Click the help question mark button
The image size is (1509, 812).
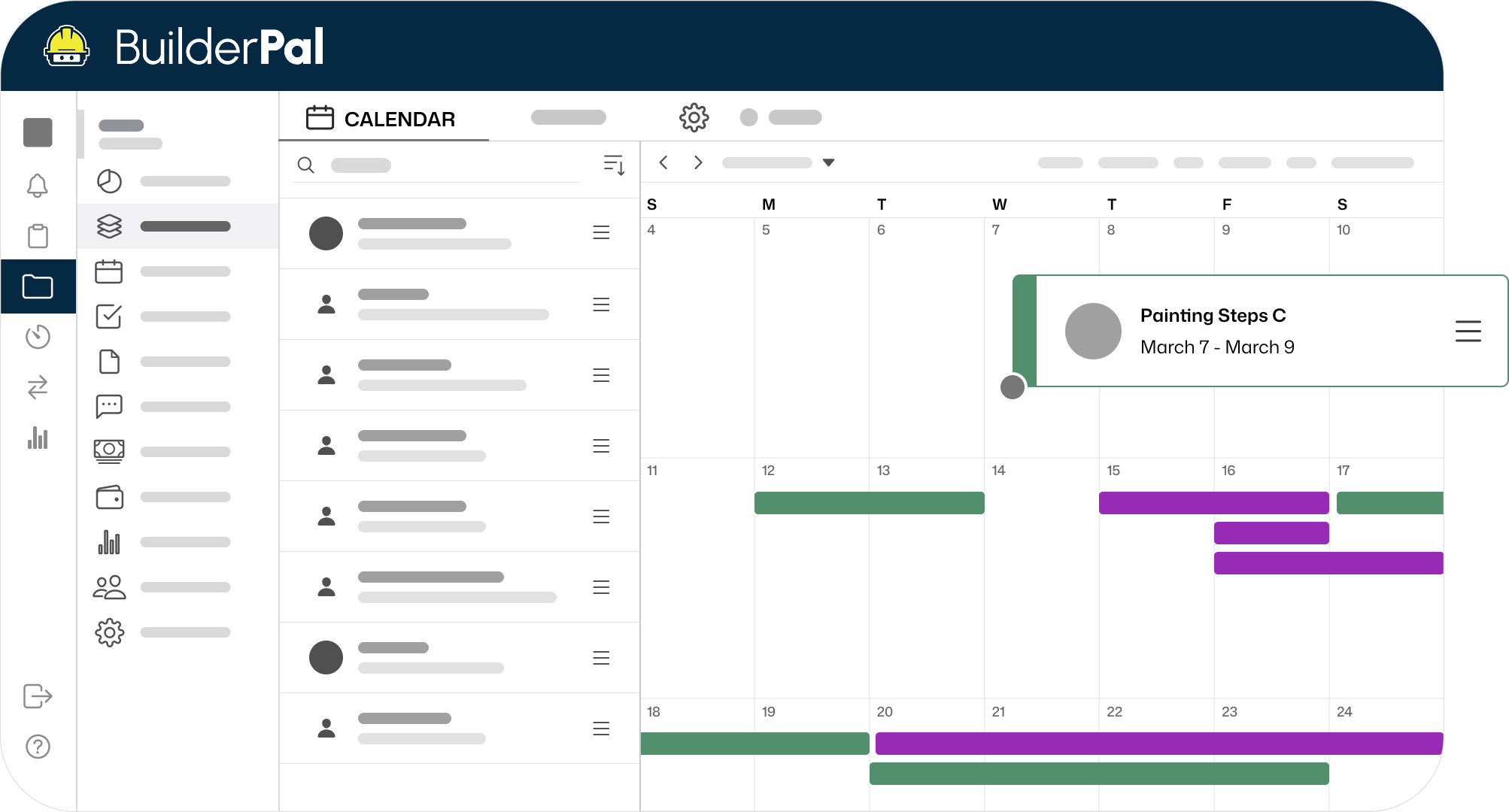pyautogui.click(x=38, y=747)
